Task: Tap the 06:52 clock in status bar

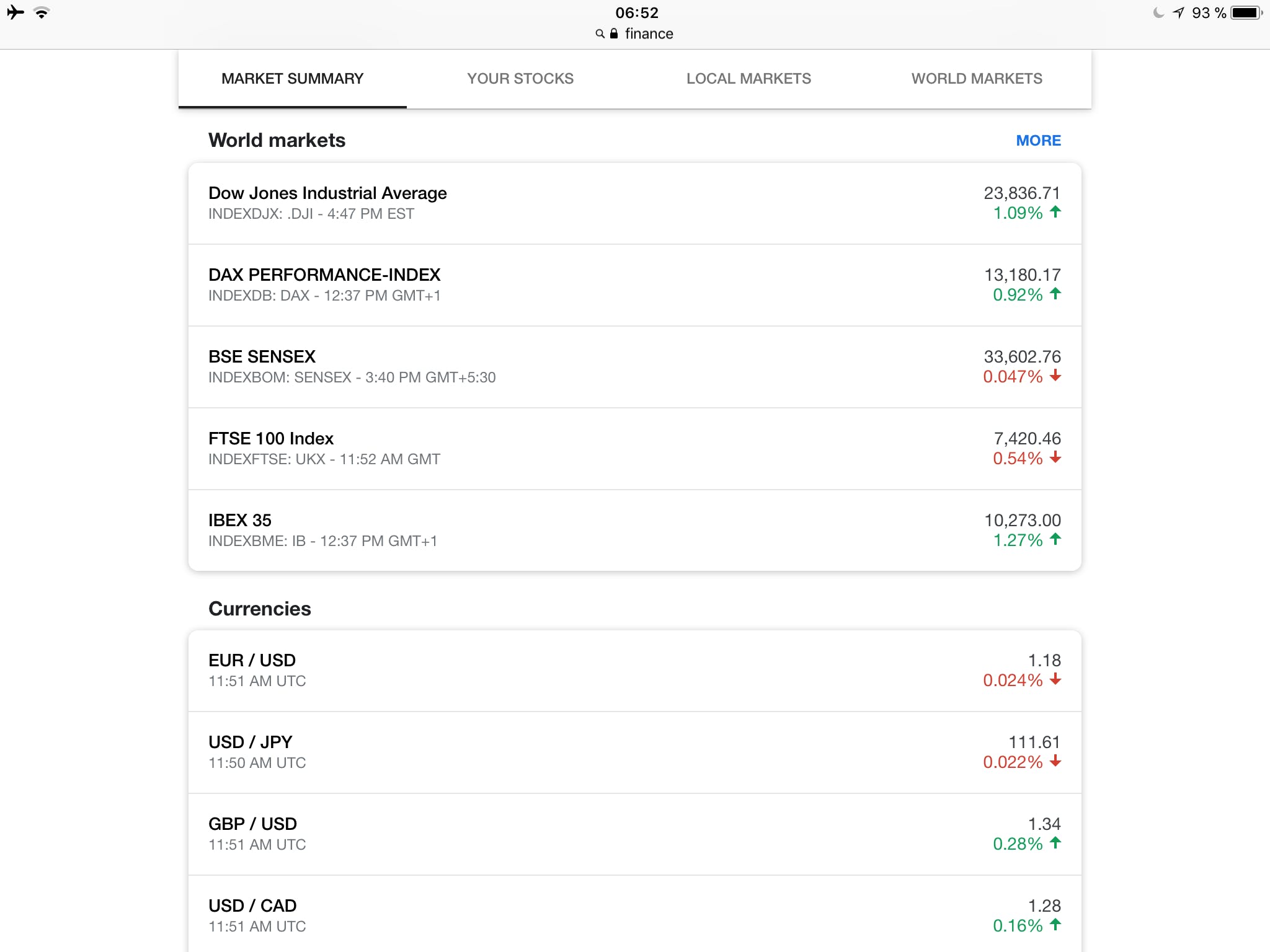Action: tap(637, 12)
